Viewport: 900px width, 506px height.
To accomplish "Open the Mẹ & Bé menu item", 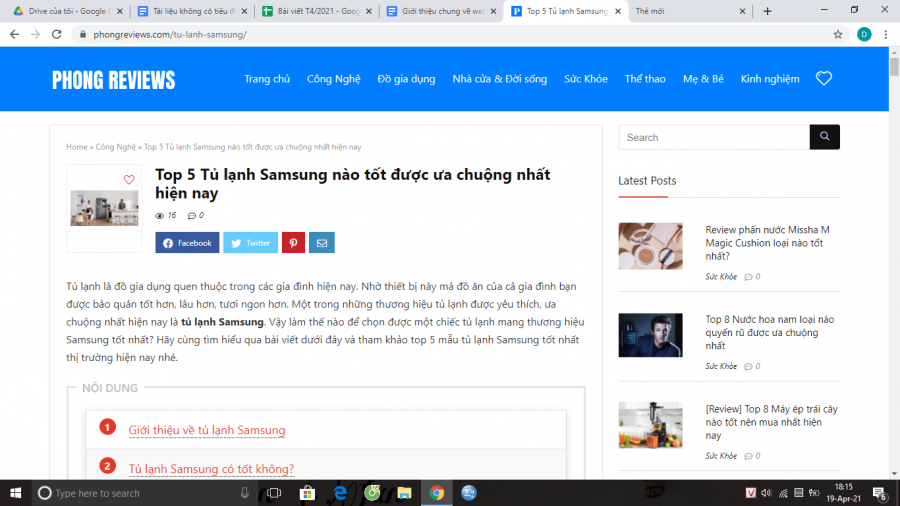I will tap(703, 79).
